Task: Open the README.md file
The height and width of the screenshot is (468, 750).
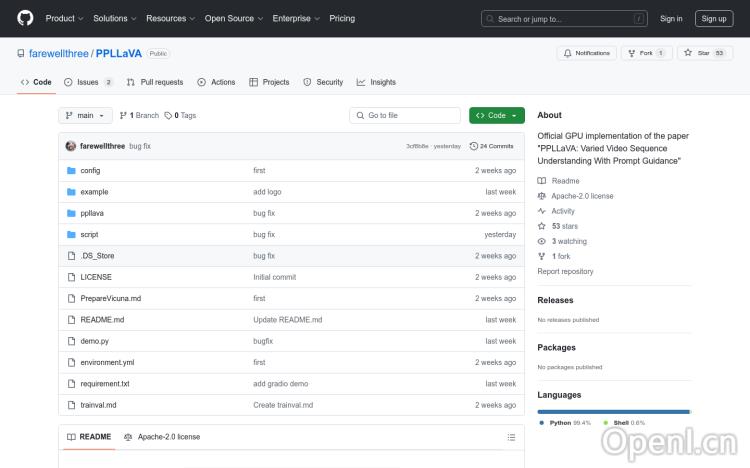Action: 102,320
